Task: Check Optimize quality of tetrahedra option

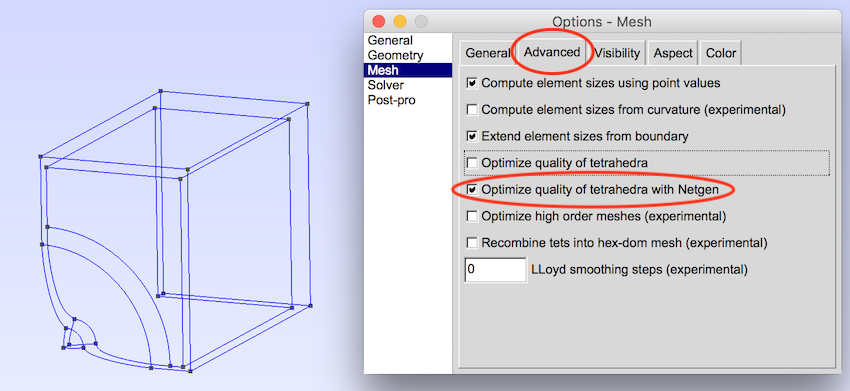Action: pos(472,163)
